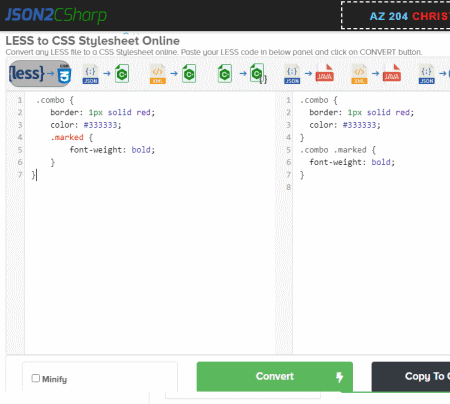Click the Convert button
The width and height of the screenshot is (450, 404).
click(x=275, y=377)
